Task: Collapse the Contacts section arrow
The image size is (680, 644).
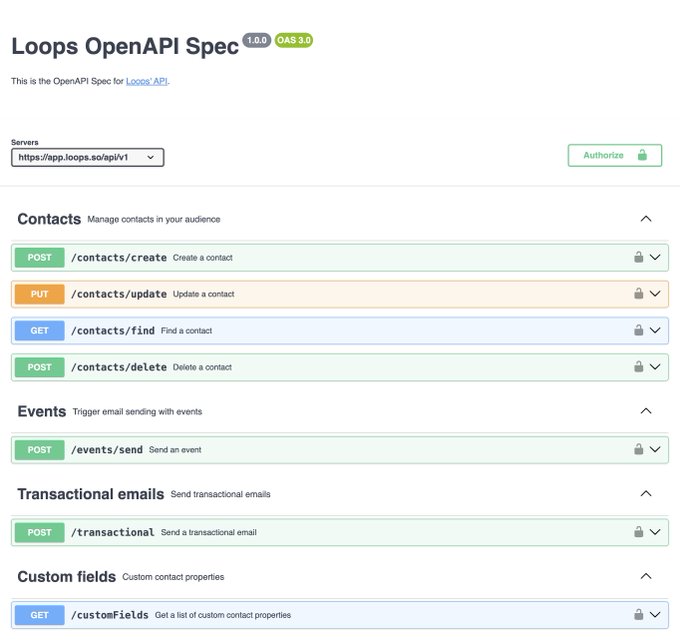Action: click(x=646, y=219)
